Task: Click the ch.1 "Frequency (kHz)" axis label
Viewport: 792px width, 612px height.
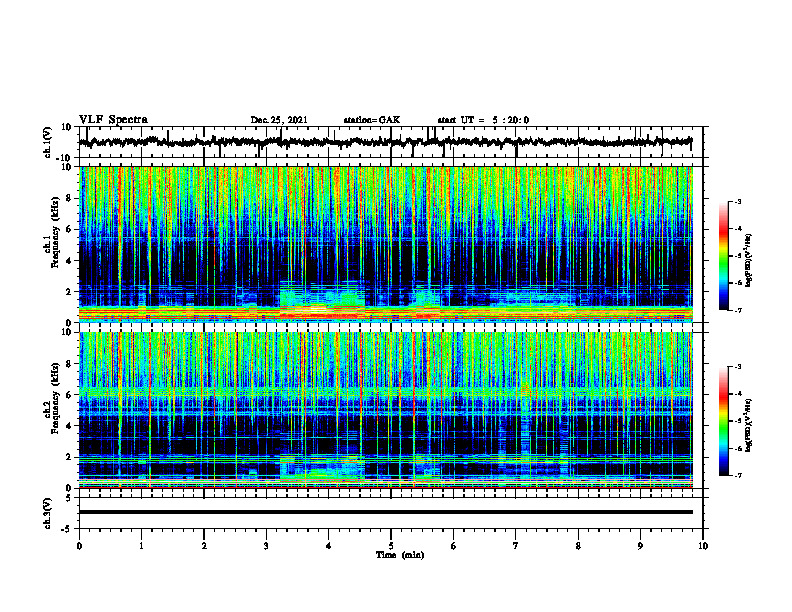Action: coord(55,233)
